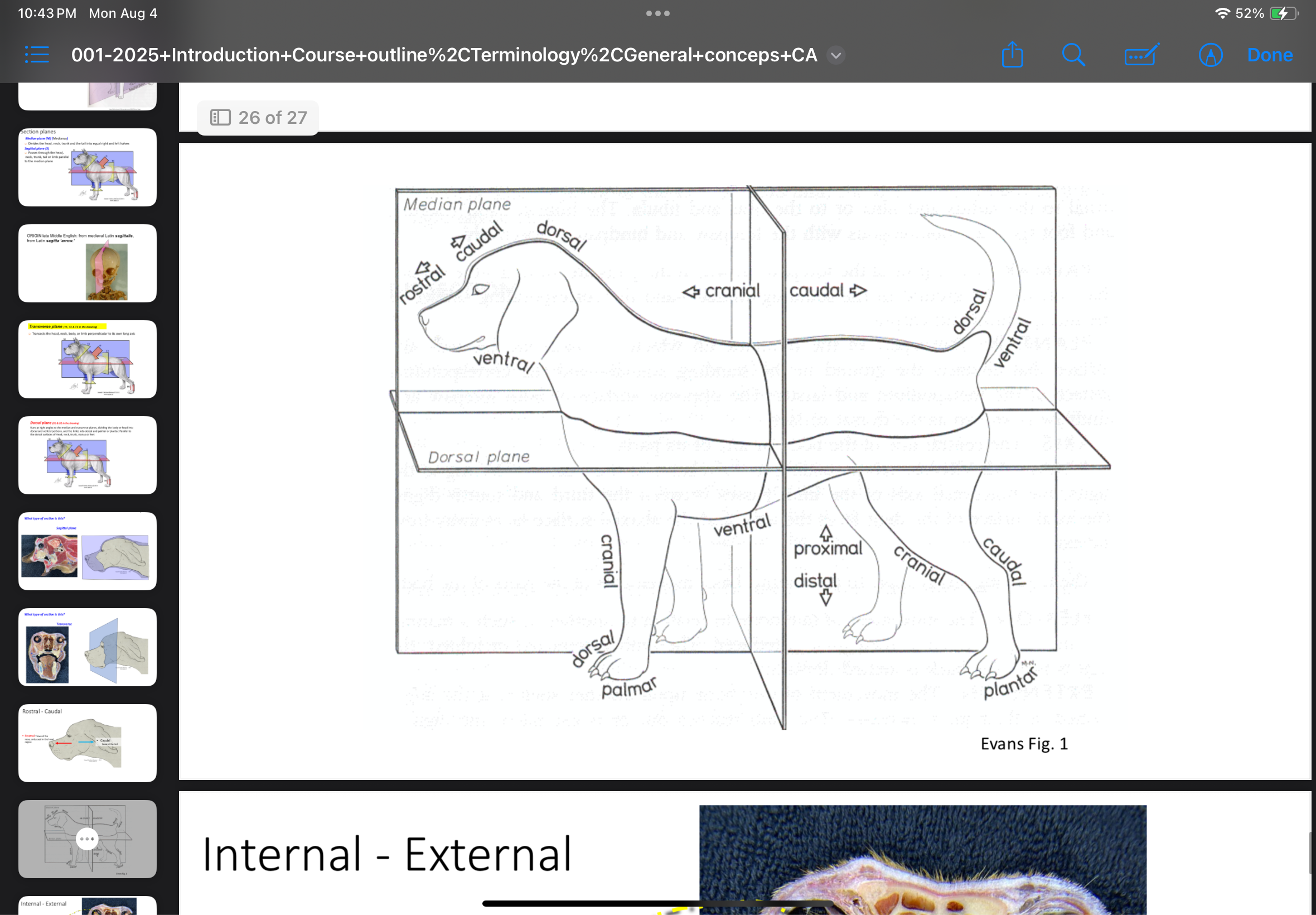Open the Search magnifier icon
Screen dimensions: 1316x915
[1073, 55]
